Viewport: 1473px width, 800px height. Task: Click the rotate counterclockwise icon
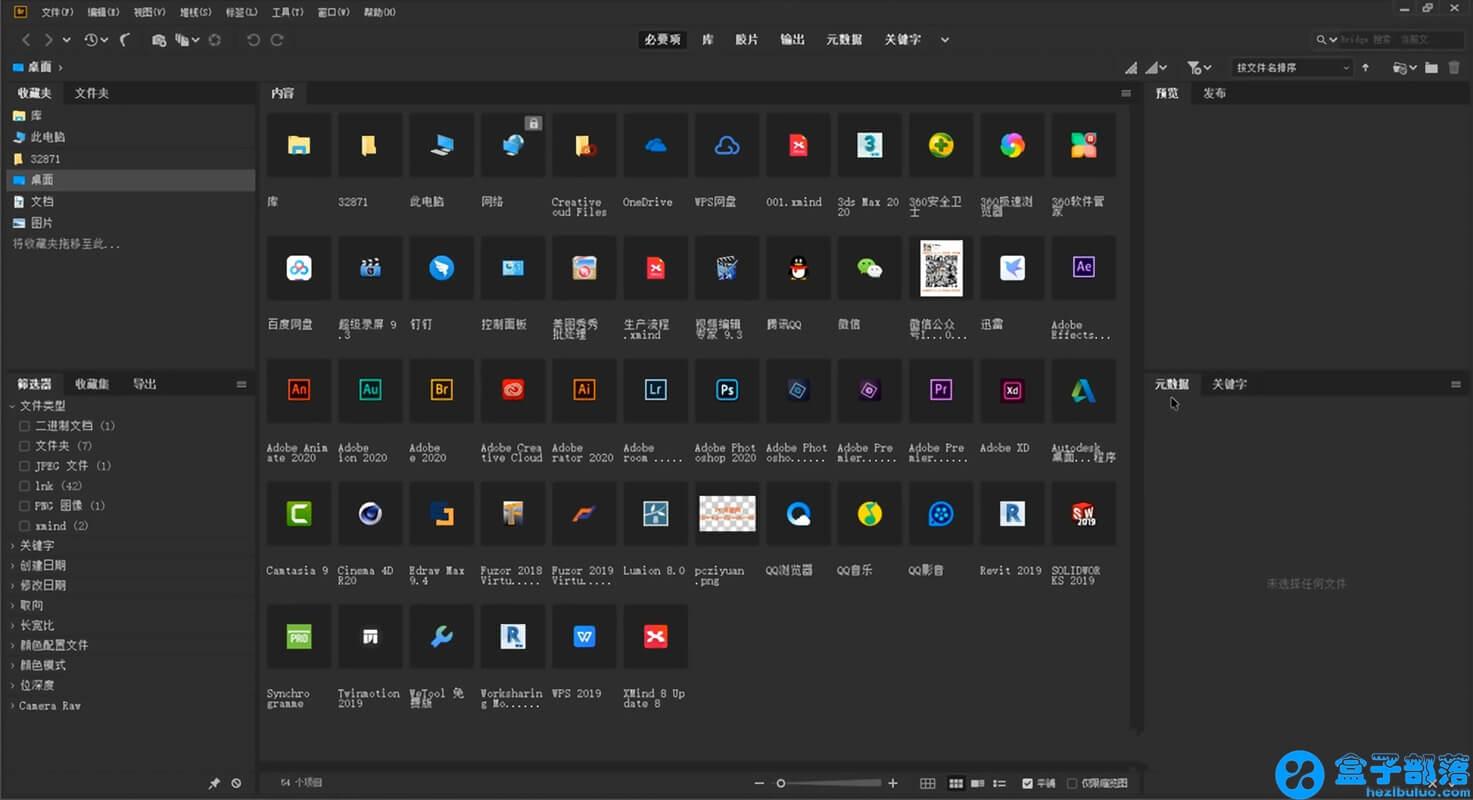pyautogui.click(x=253, y=40)
